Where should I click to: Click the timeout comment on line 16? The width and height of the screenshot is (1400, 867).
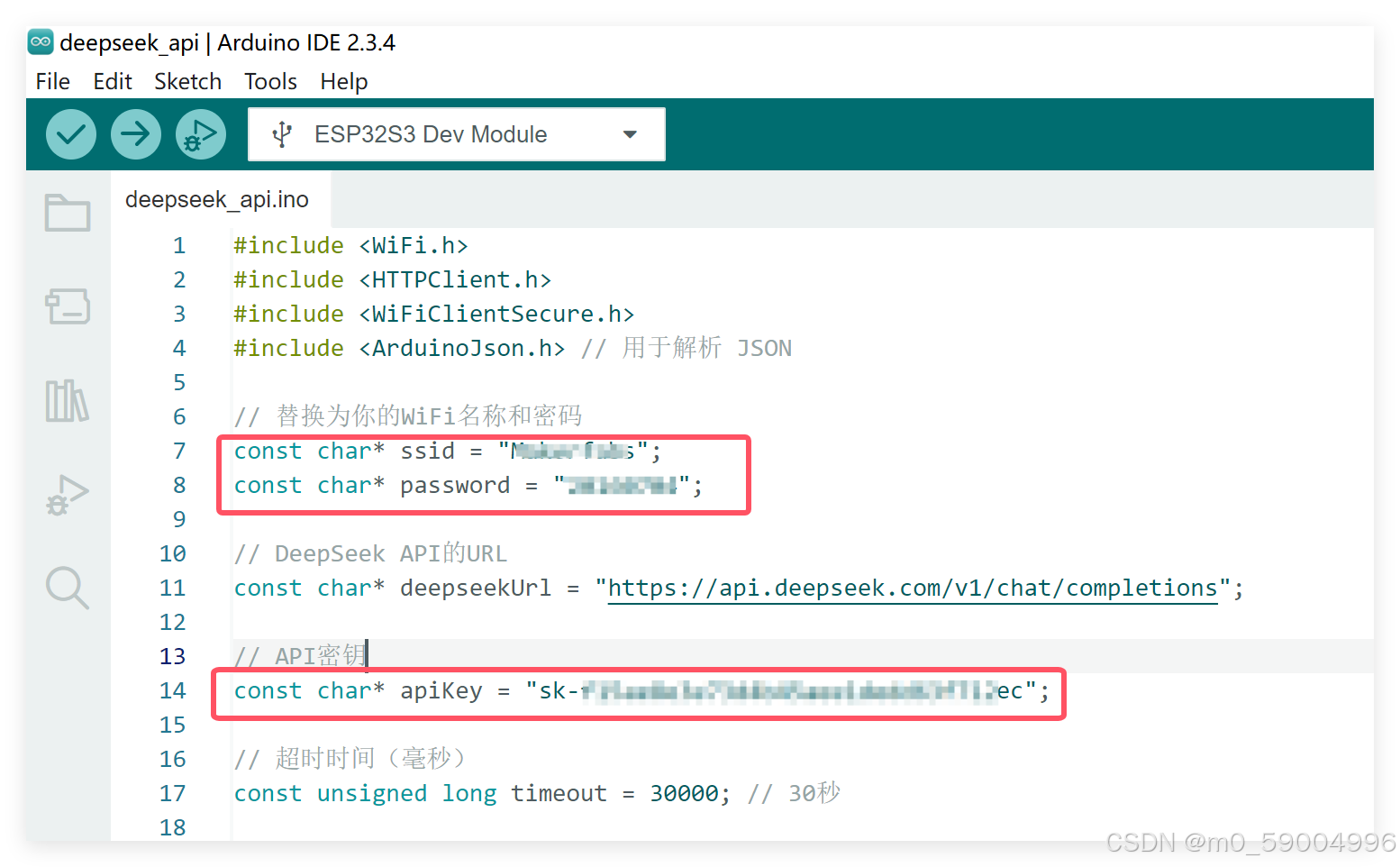click(351, 759)
